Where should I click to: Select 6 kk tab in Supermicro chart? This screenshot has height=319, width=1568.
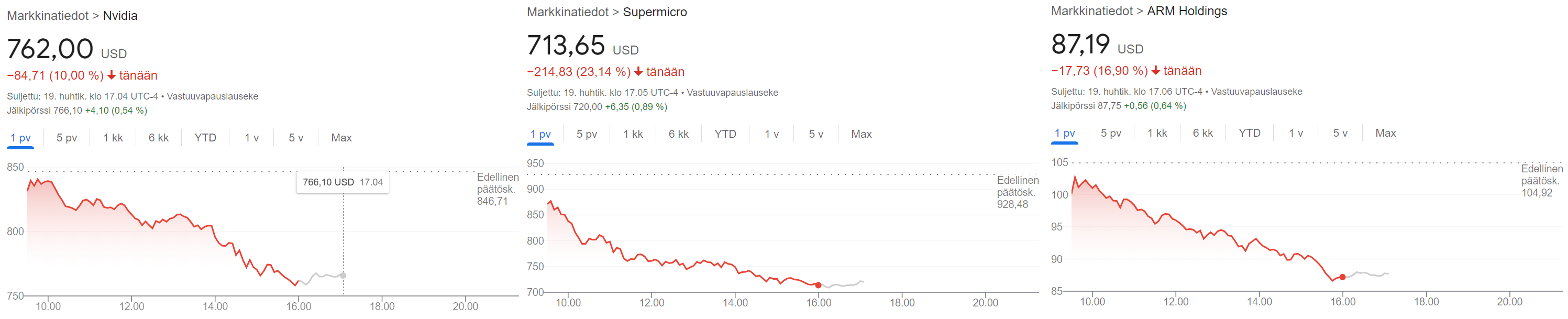[679, 134]
